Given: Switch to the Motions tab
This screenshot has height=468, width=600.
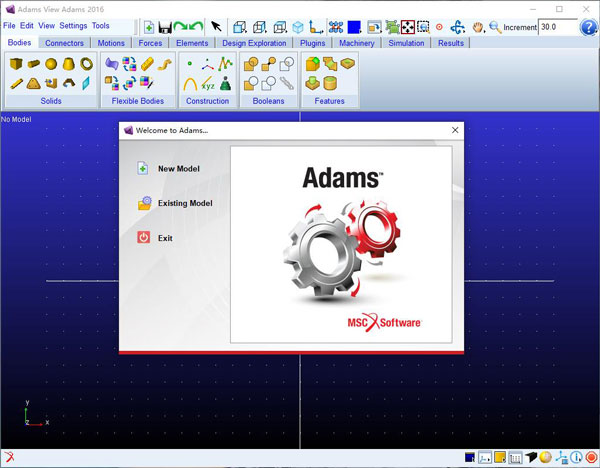Looking at the screenshot, I should coord(111,43).
